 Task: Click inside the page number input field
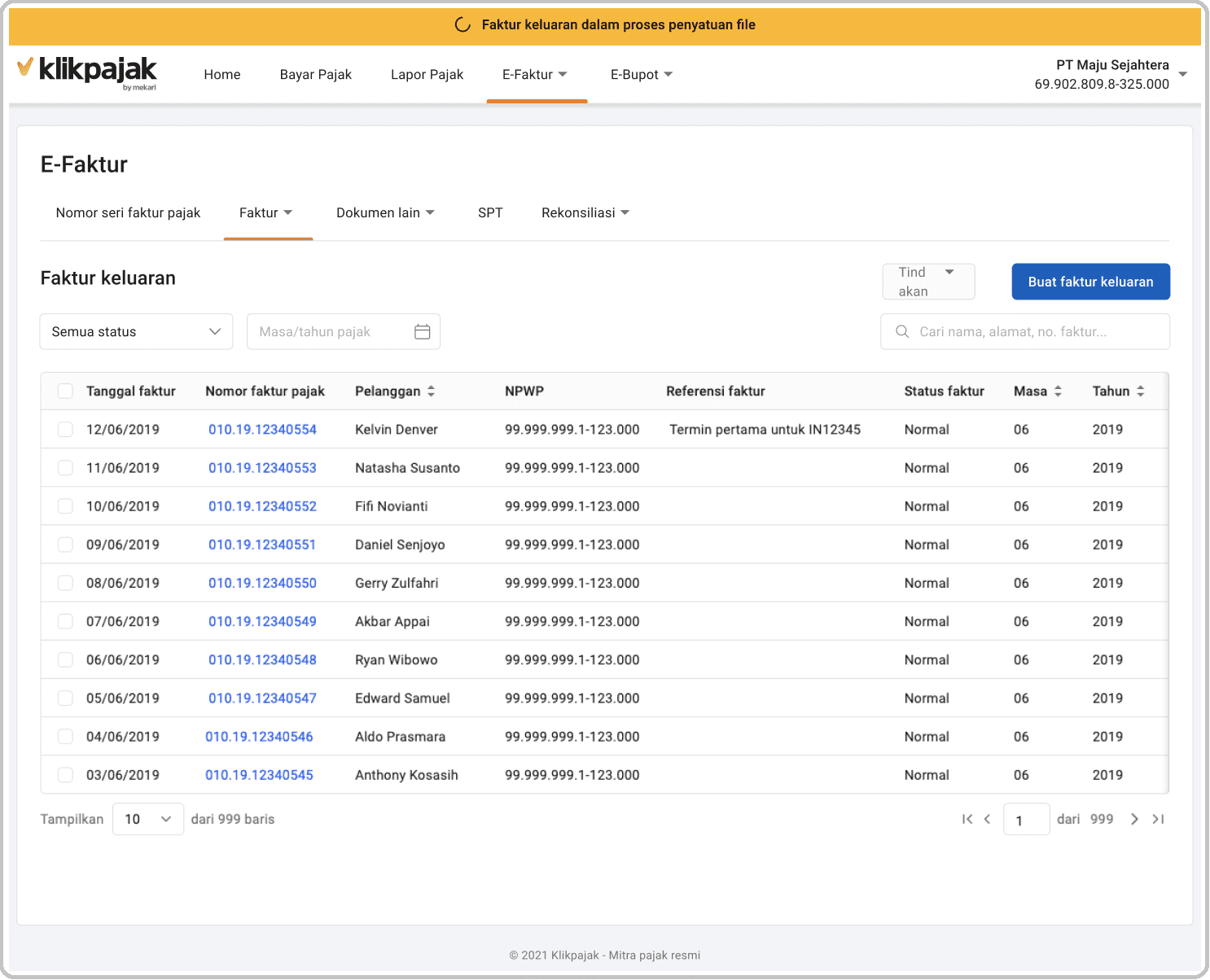click(x=1026, y=819)
